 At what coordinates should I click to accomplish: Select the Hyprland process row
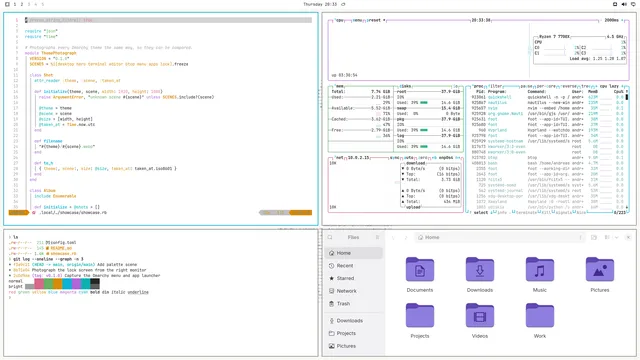click(x=547, y=130)
